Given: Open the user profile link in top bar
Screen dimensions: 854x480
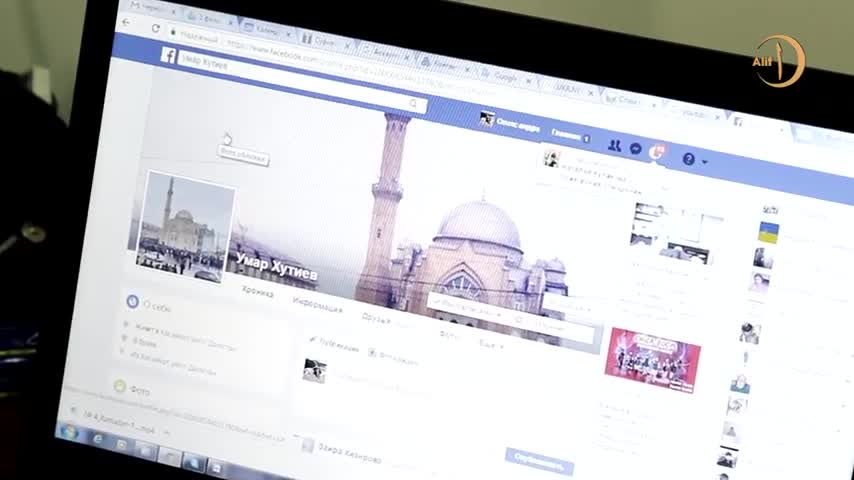Looking at the screenshot, I should [510, 123].
